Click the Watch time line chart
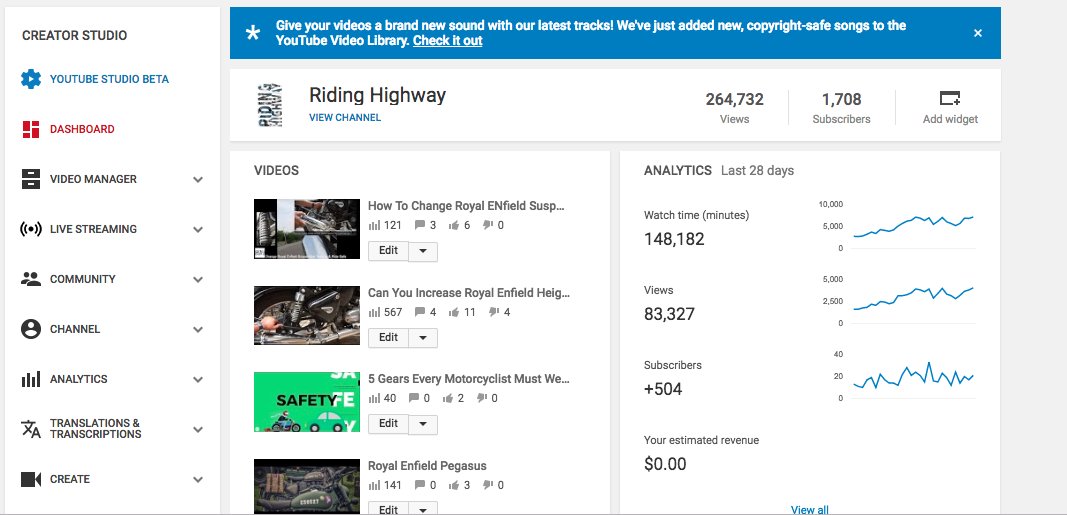1067x515 pixels. coord(914,227)
